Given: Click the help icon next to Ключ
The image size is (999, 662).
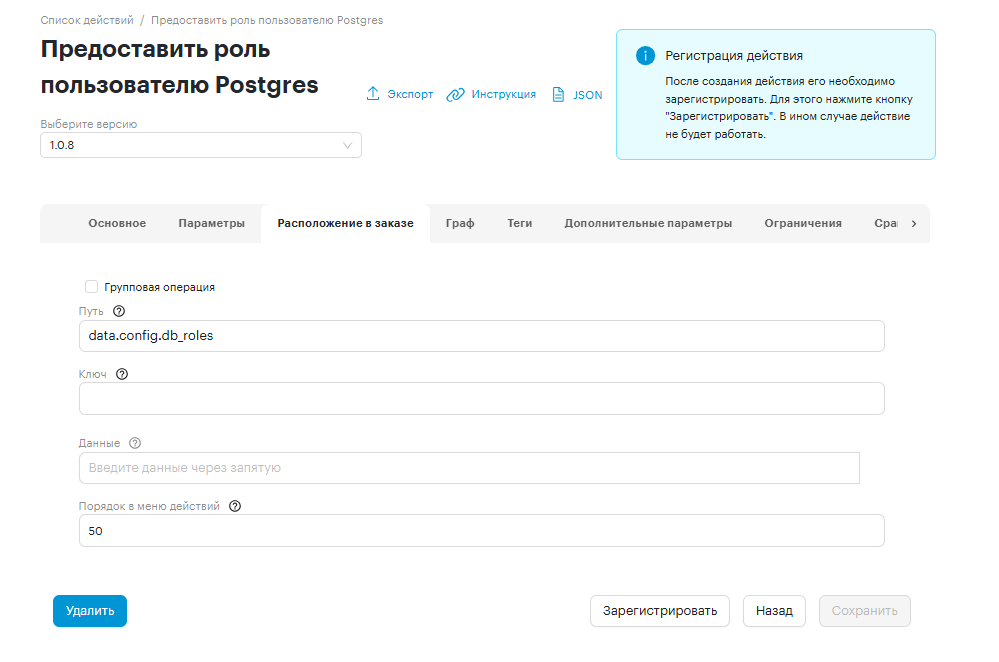Looking at the screenshot, I should [122, 374].
